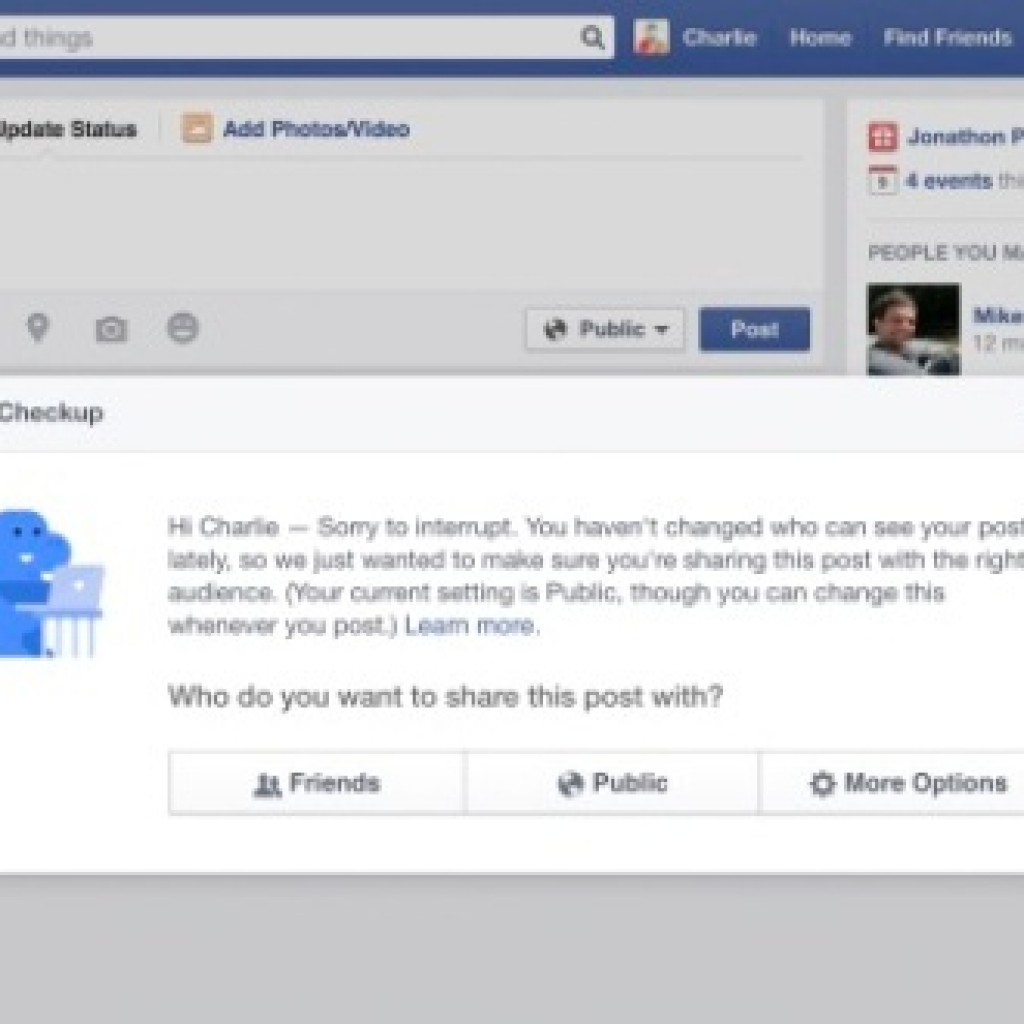
Task: Choose the Add Photos/Video tab
Action: pyautogui.click(x=316, y=129)
